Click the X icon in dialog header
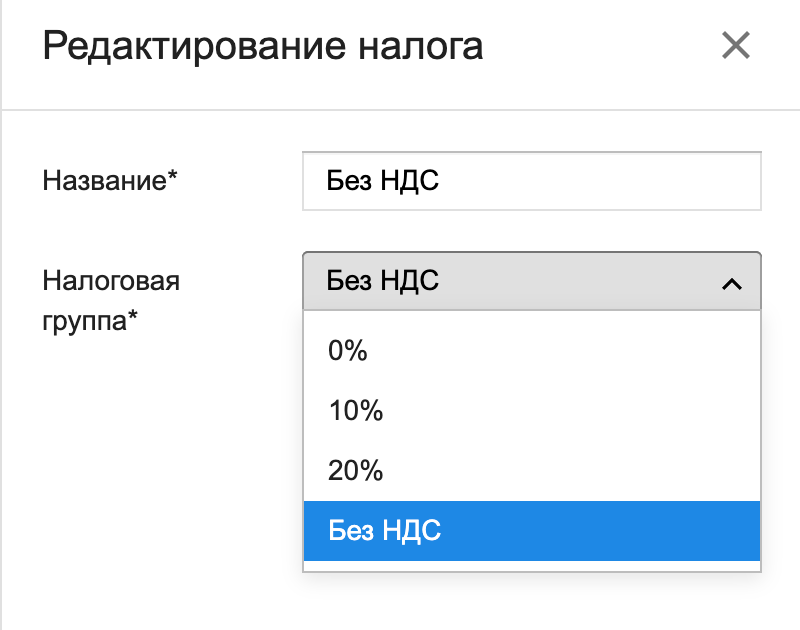Viewport: 800px width, 630px height. click(735, 46)
